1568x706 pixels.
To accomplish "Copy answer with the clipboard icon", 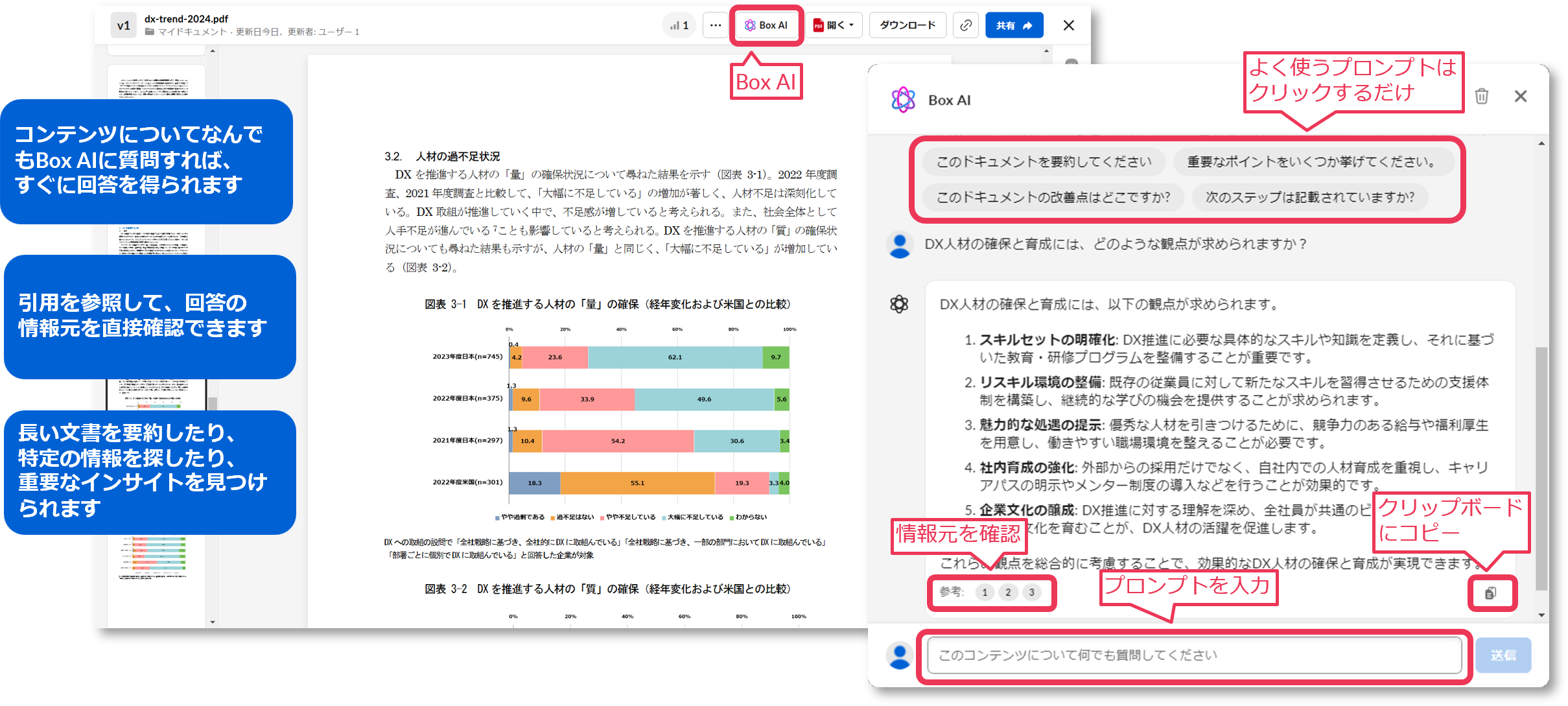I will pos(1490,593).
